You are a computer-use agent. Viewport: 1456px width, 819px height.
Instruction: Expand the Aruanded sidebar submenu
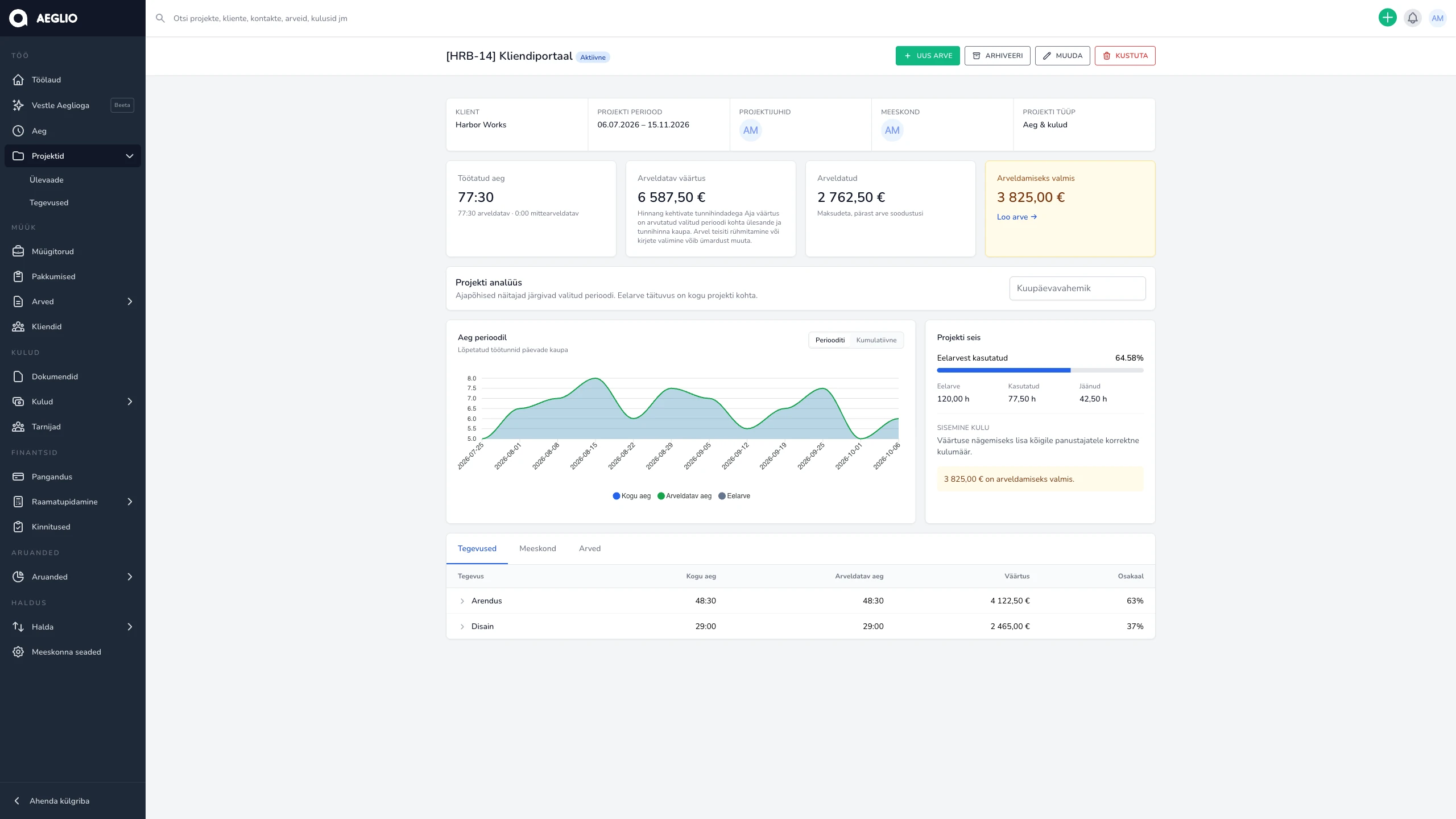click(x=130, y=577)
